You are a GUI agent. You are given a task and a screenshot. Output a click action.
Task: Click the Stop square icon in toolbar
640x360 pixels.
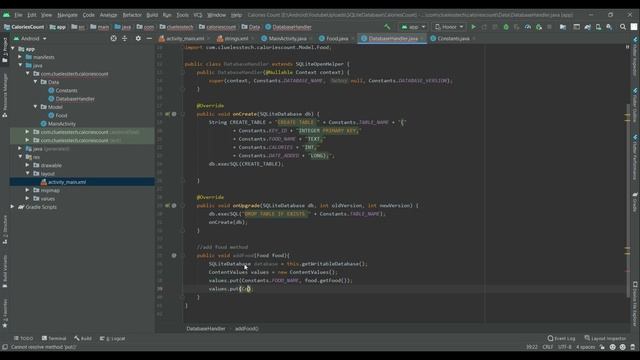549,27
